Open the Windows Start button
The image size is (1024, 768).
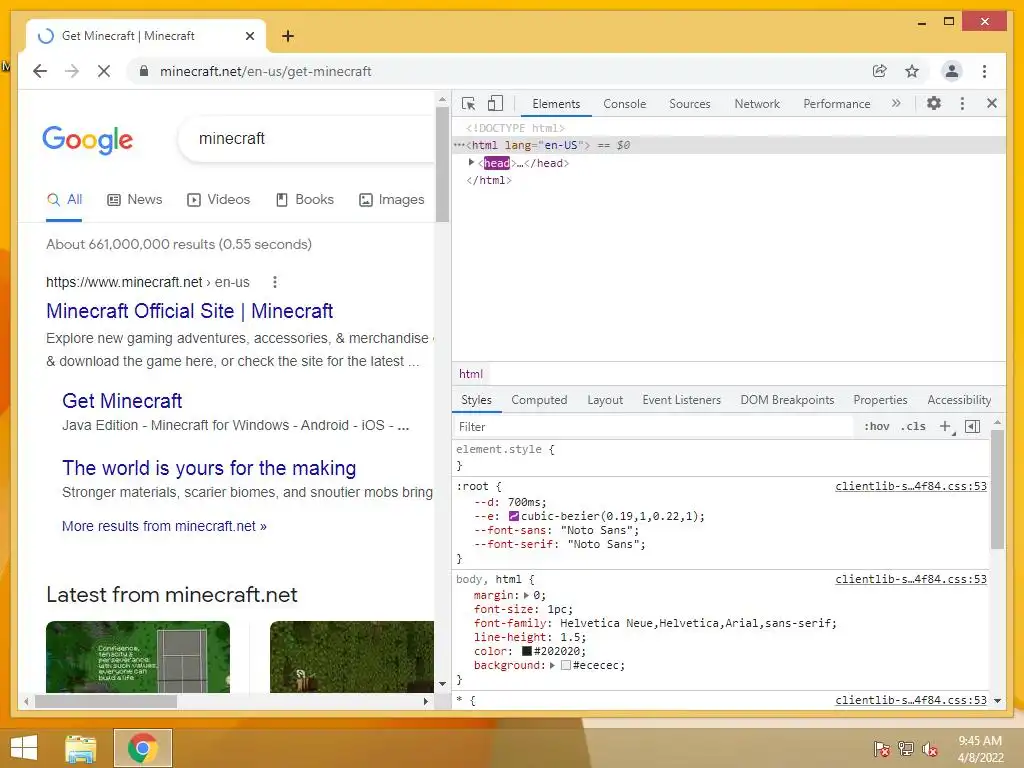[x=24, y=748]
